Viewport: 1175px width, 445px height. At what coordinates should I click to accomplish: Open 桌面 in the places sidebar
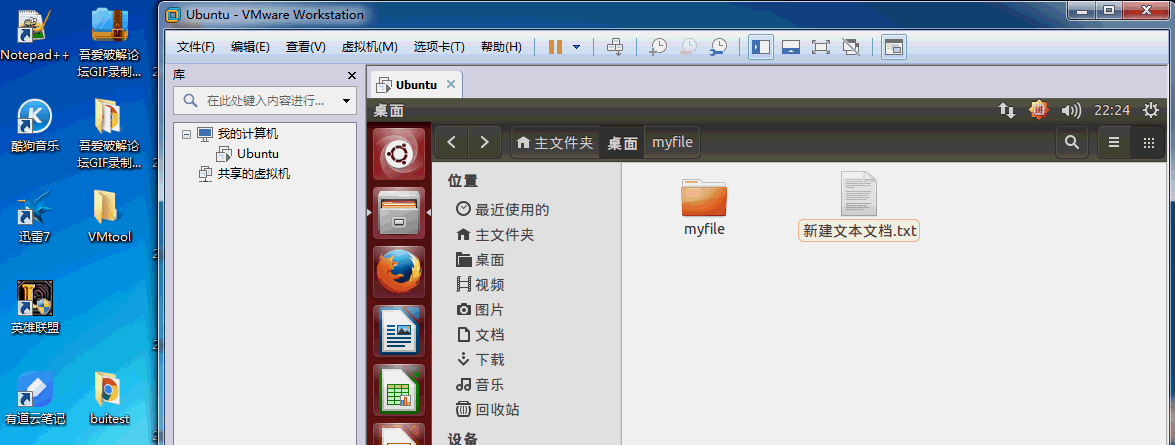(480, 260)
